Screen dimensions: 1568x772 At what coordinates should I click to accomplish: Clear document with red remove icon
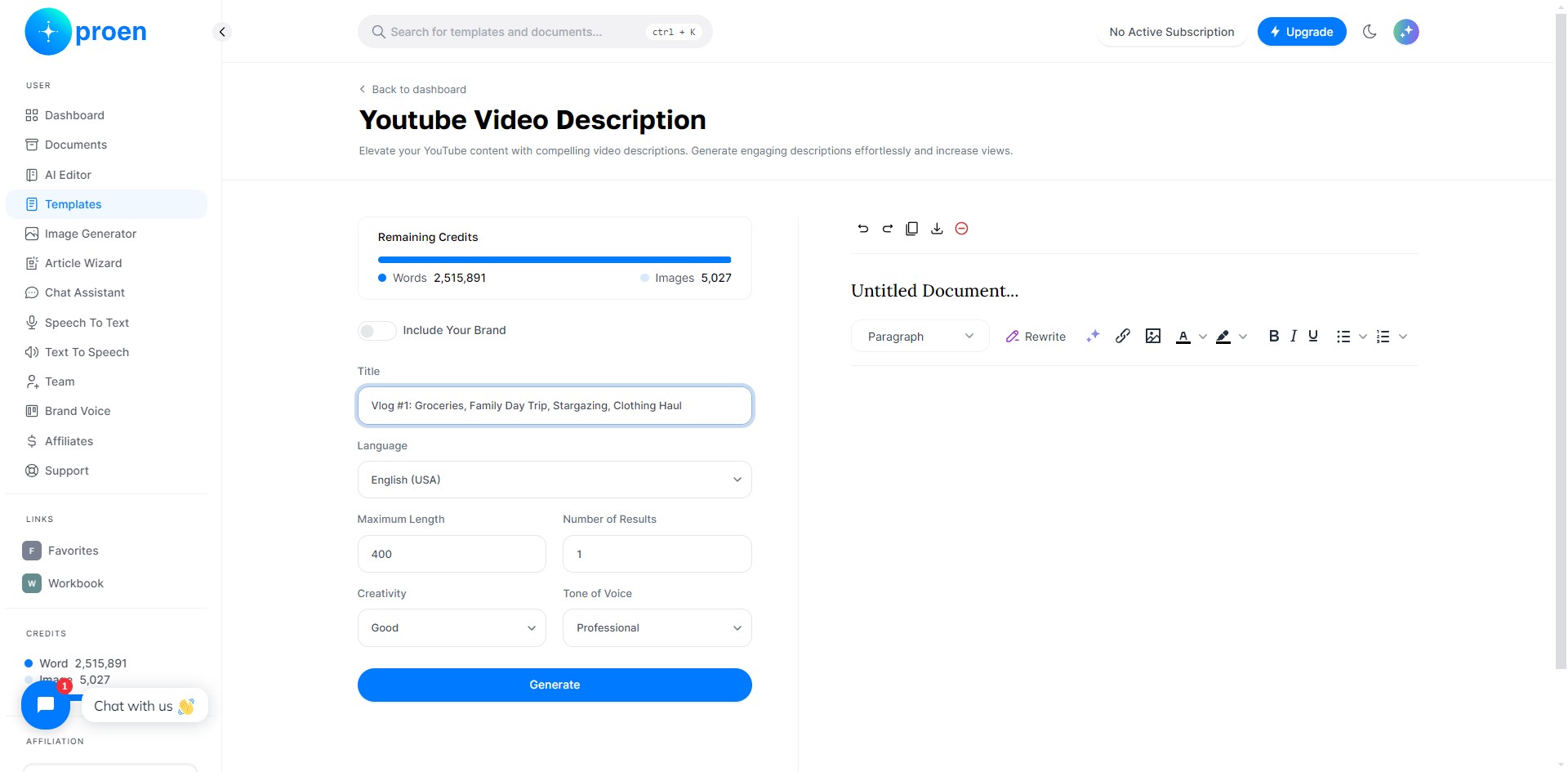962,229
